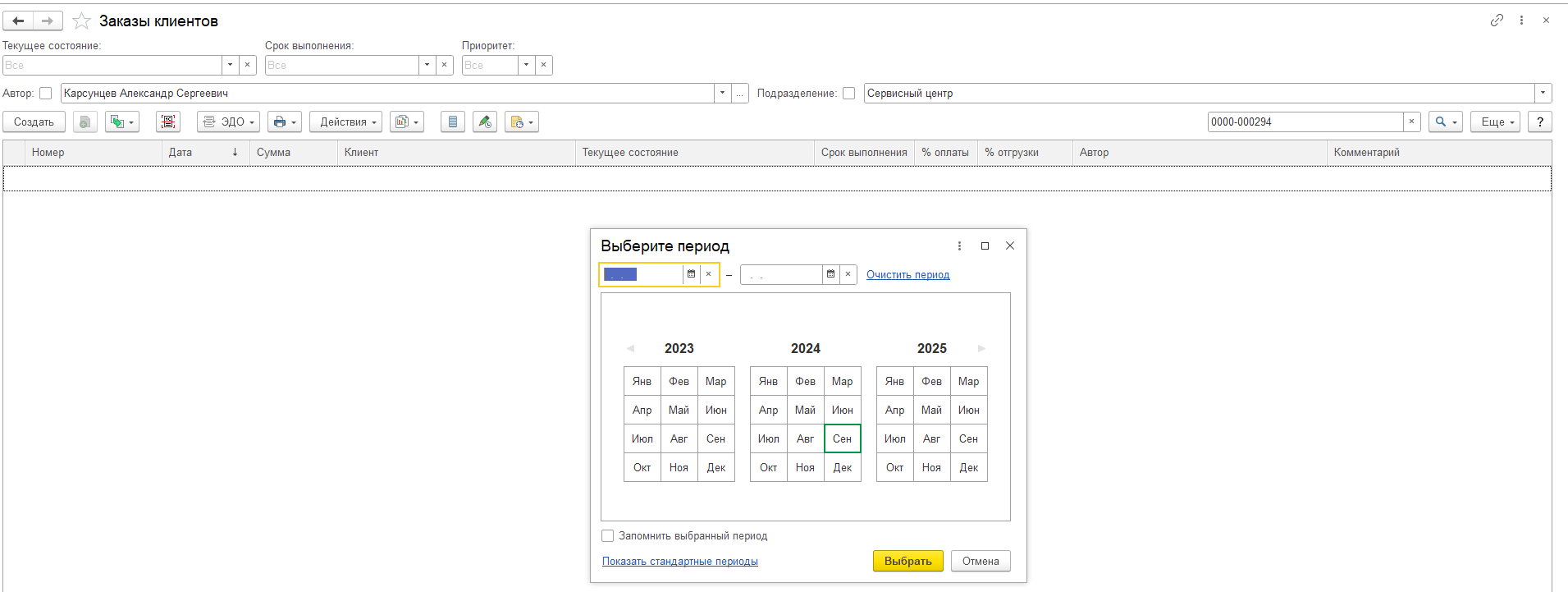Expand the Текущее состояние dropdown

tap(230, 65)
